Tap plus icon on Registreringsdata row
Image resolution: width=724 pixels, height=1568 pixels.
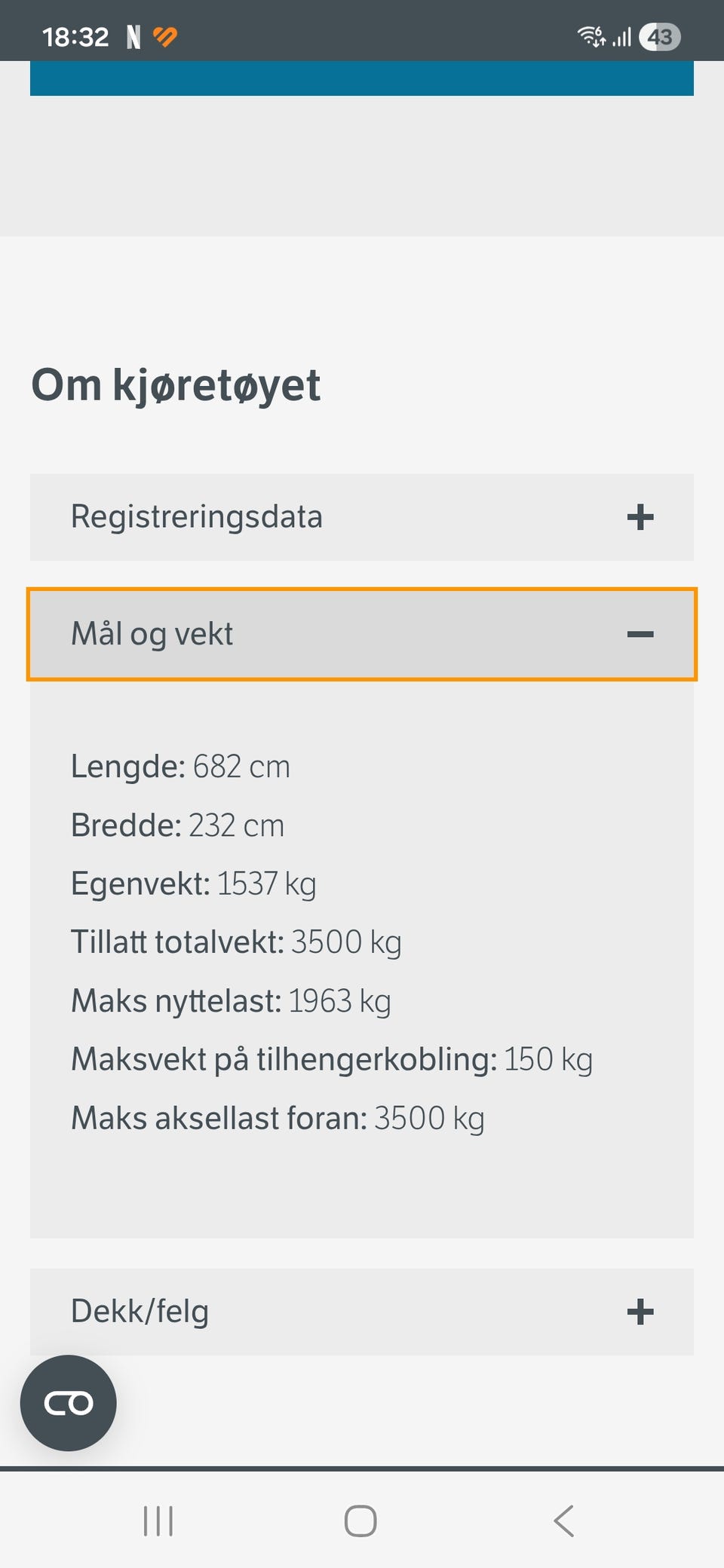point(640,517)
